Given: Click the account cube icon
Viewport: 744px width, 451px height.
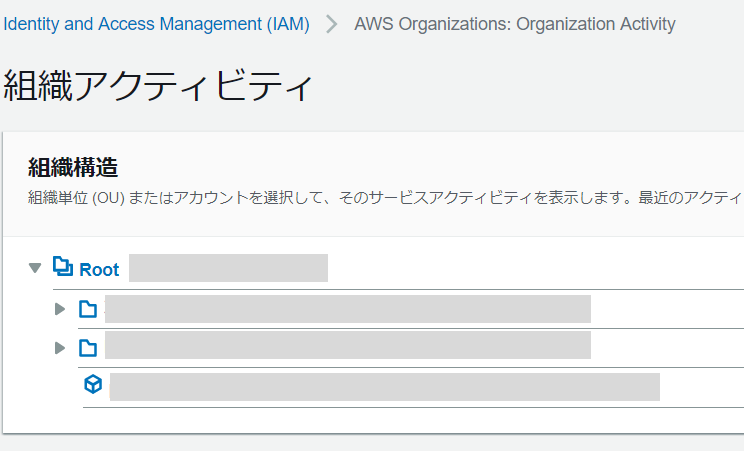Looking at the screenshot, I should (x=93, y=385).
